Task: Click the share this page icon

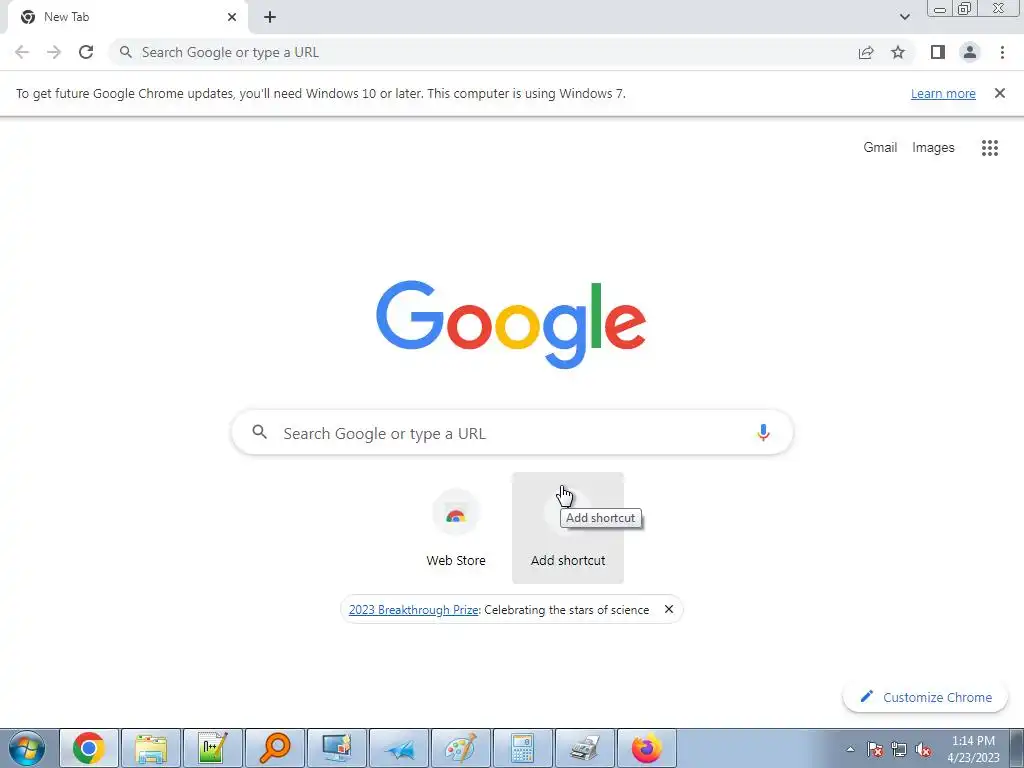Action: coord(866,52)
